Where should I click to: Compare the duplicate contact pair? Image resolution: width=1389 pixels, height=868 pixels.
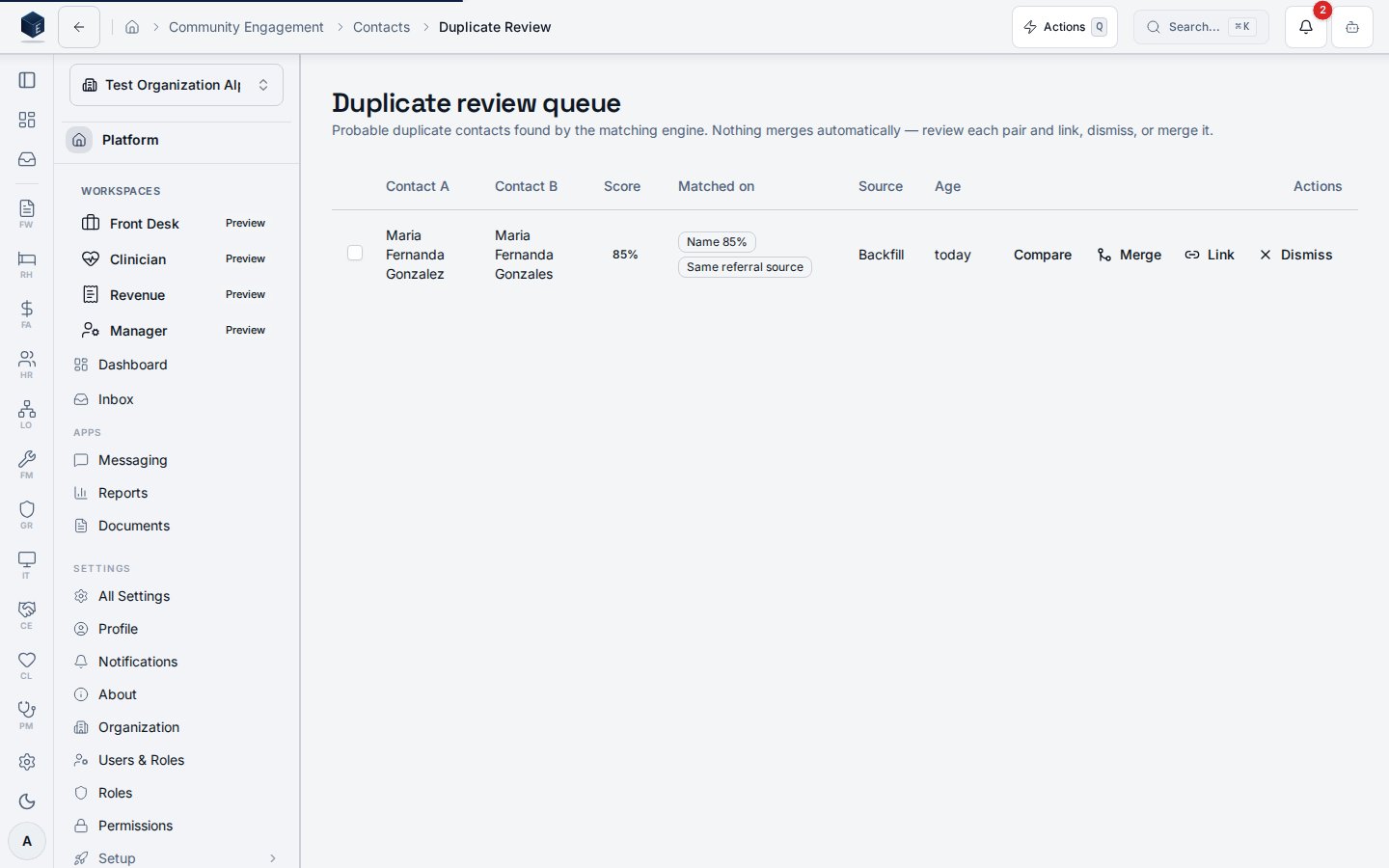click(1043, 255)
